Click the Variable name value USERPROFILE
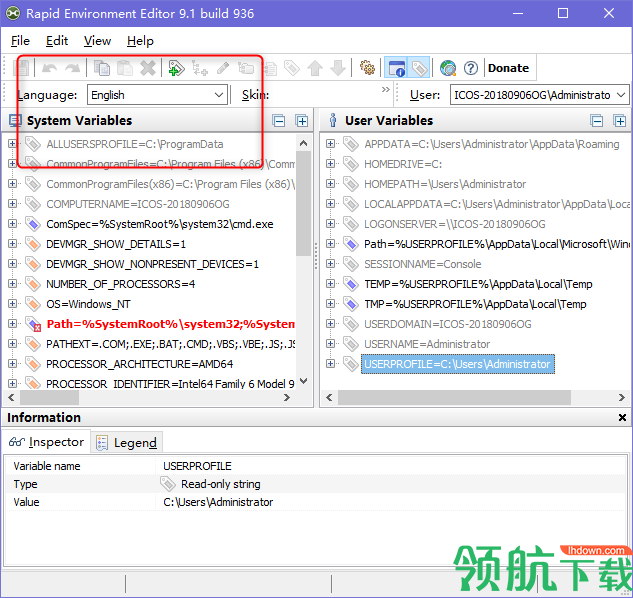 pos(197,466)
